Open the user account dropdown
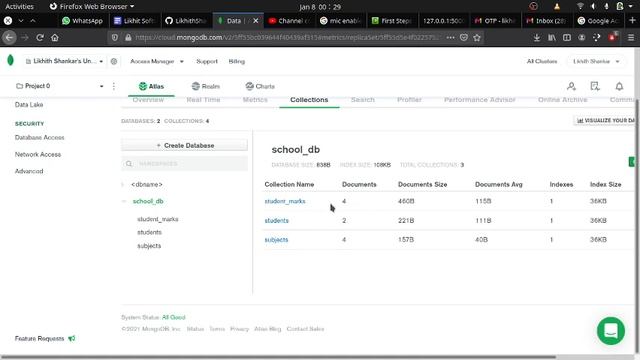Viewport: 640px width, 360px height. coord(596,61)
